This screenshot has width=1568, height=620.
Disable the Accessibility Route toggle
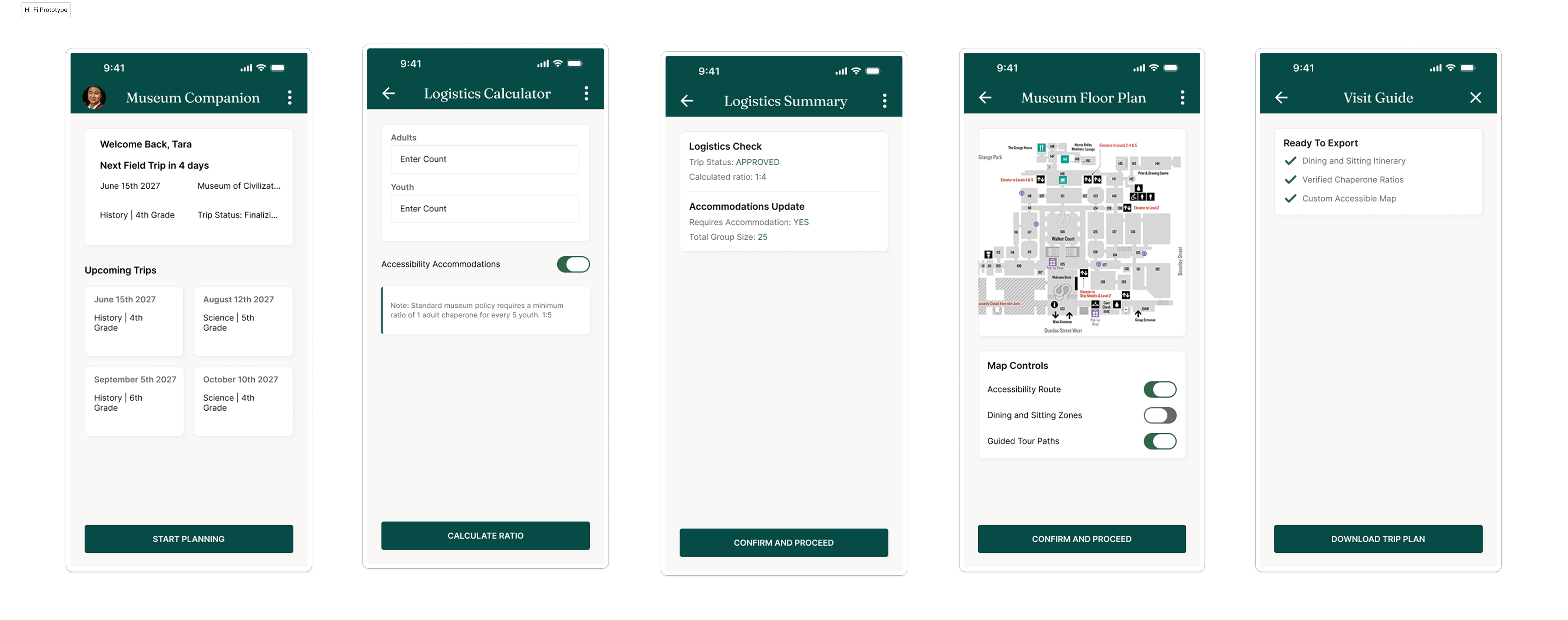click(1160, 389)
